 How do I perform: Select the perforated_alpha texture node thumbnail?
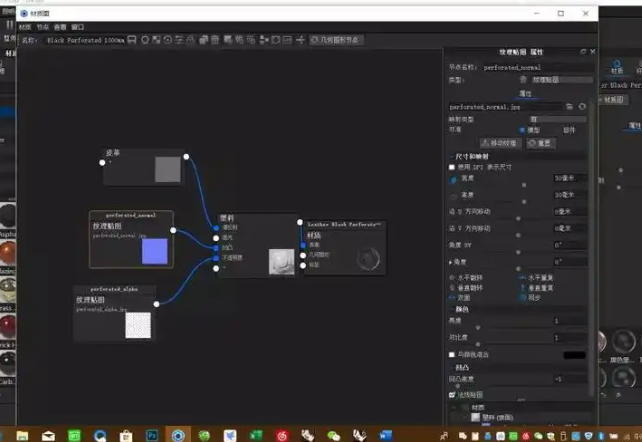click(140, 326)
